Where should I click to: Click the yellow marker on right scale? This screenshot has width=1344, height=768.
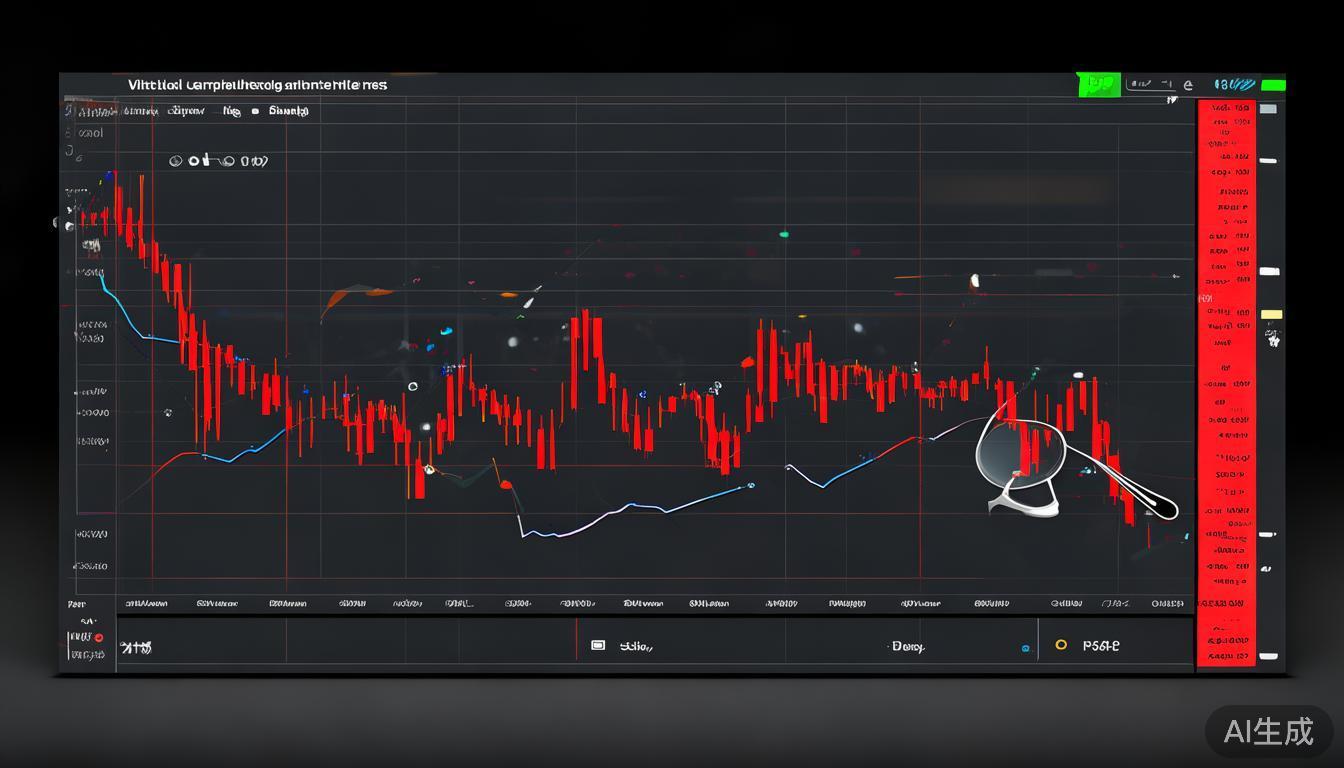(x=1271, y=315)
